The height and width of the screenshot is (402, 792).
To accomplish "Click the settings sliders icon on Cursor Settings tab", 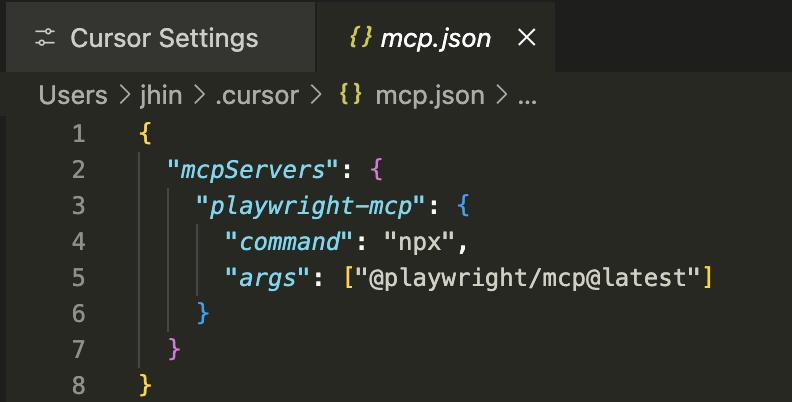I will (x=45, y=39).
